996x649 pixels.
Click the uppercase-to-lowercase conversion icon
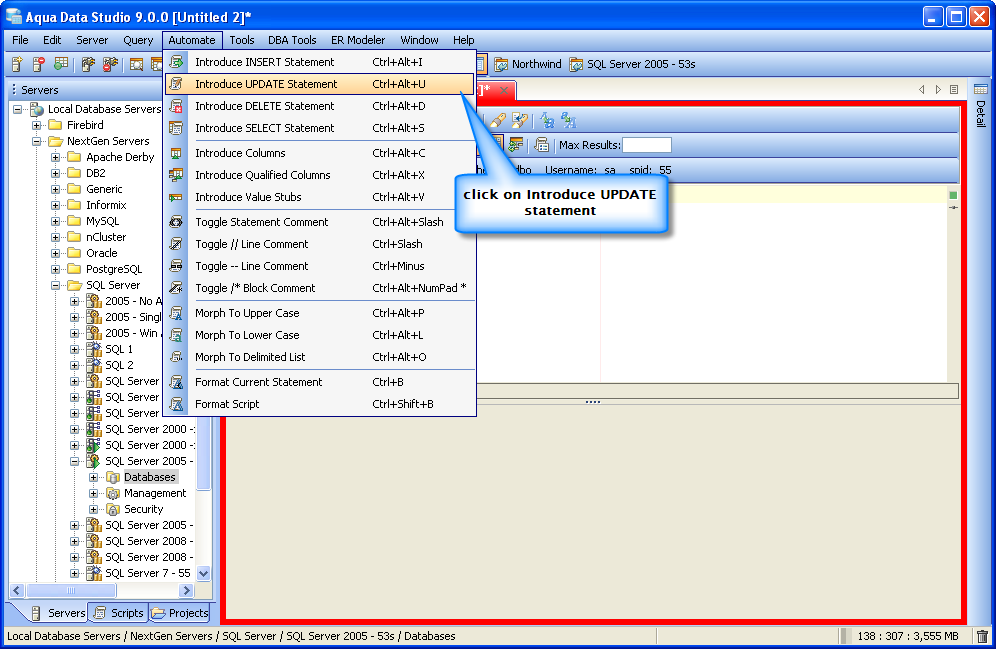pyautogui.click(x=568, y=120)
